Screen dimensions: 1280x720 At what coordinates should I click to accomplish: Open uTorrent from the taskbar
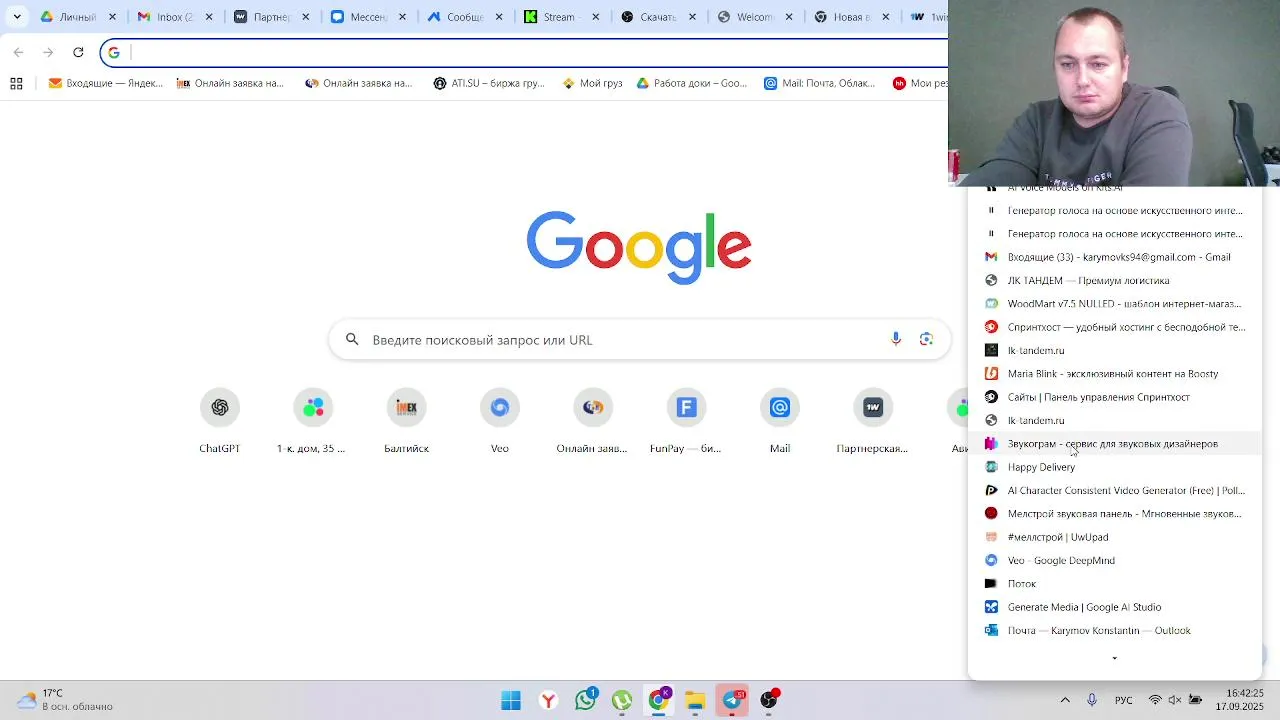click(622, 700)
